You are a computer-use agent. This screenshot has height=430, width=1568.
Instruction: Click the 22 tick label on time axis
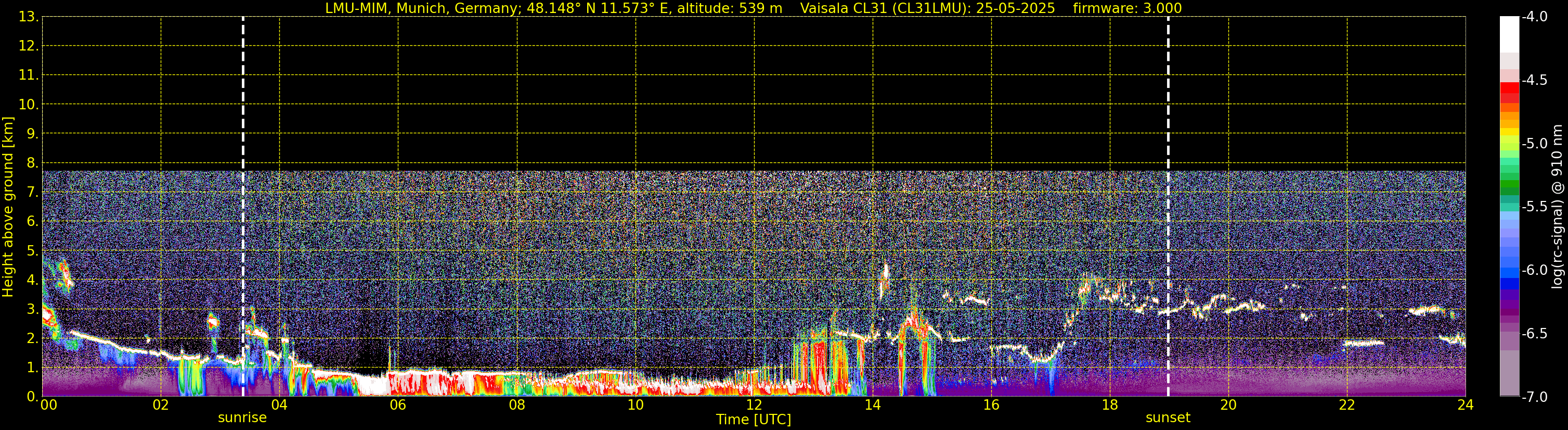click(1346, 404)
